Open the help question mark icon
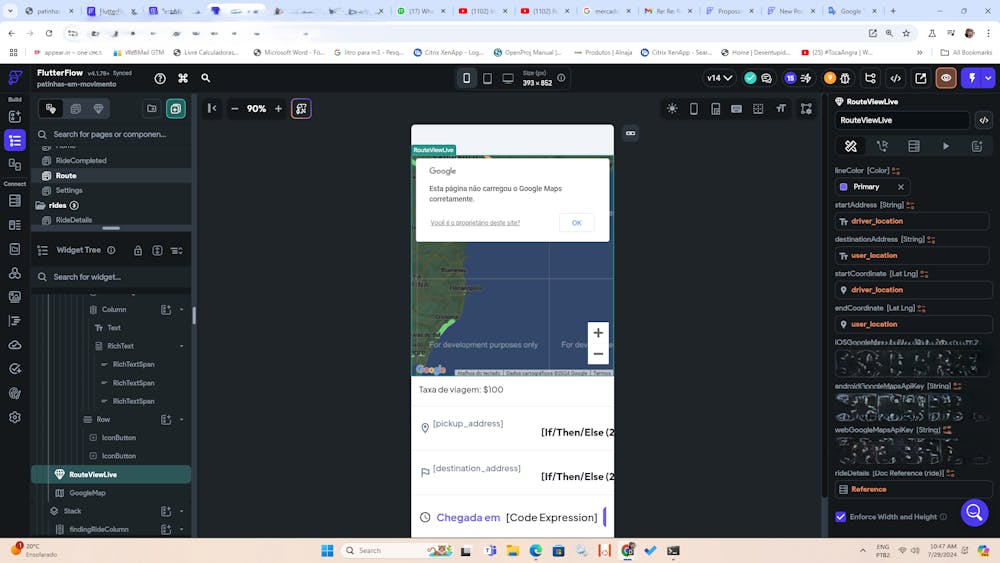 coord(160,78)
